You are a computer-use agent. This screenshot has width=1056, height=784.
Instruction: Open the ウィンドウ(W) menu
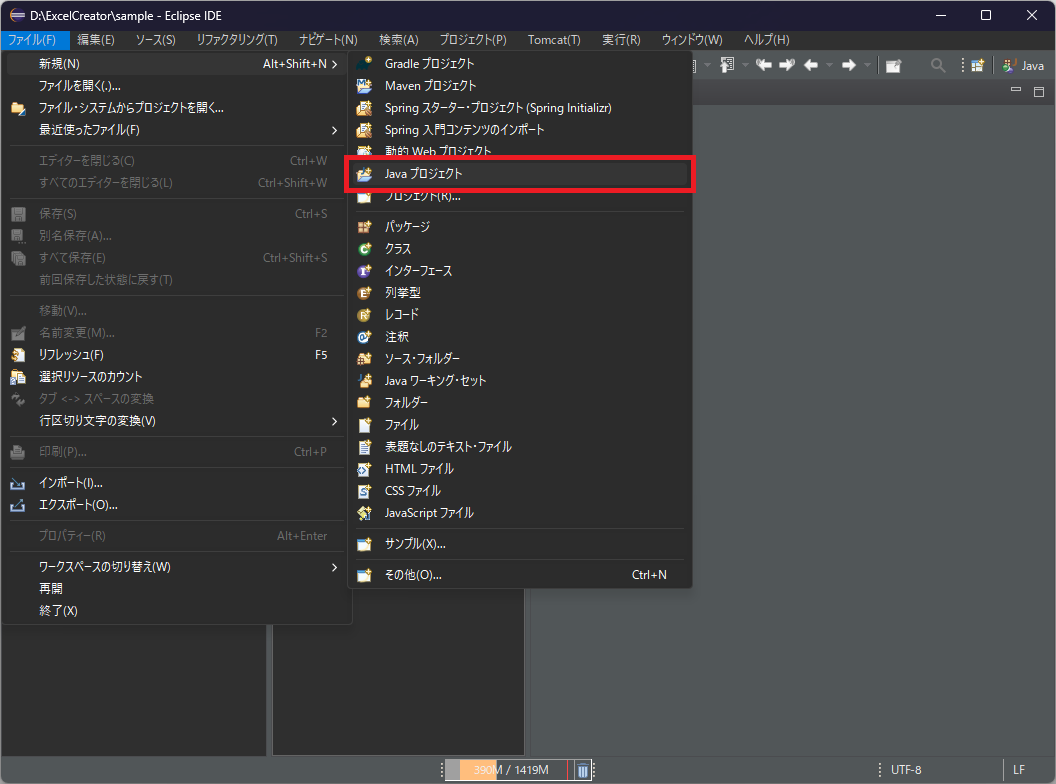(692, 40)
